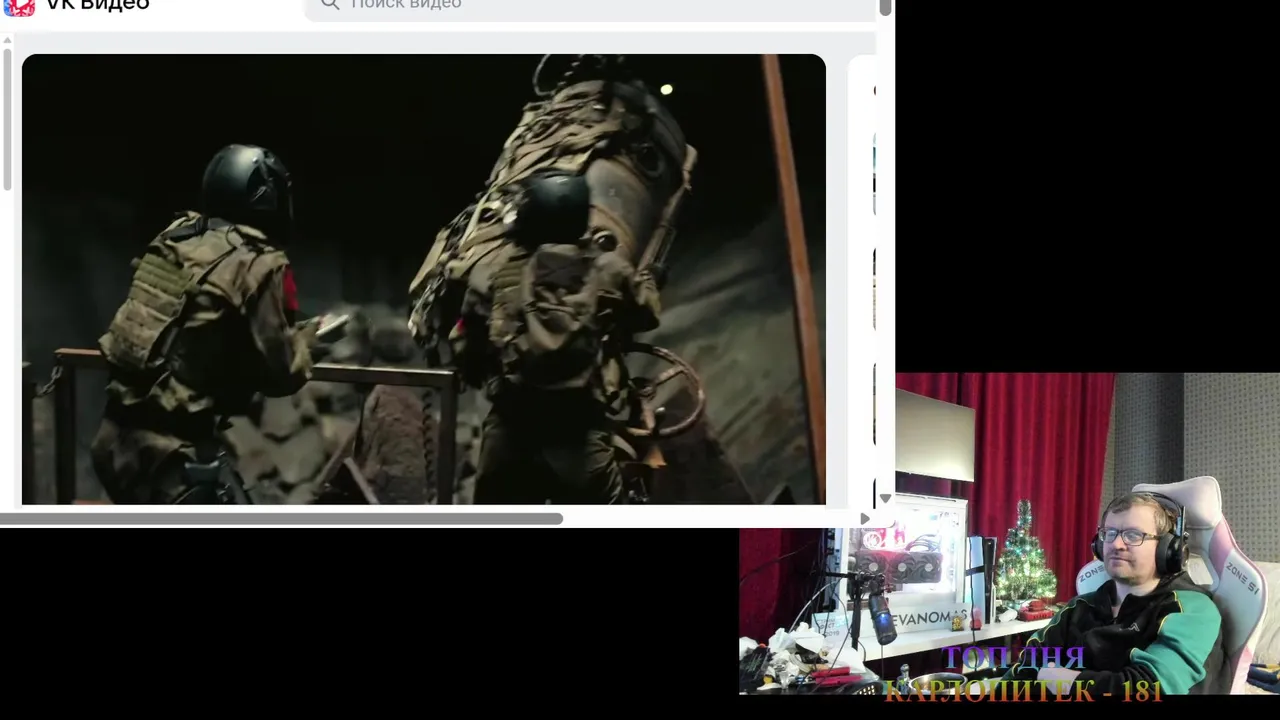This screenshot has height=720, width=1280.
Task: Click the search magnifier icon
Action: pyautogui.click(x=330, y=5)
